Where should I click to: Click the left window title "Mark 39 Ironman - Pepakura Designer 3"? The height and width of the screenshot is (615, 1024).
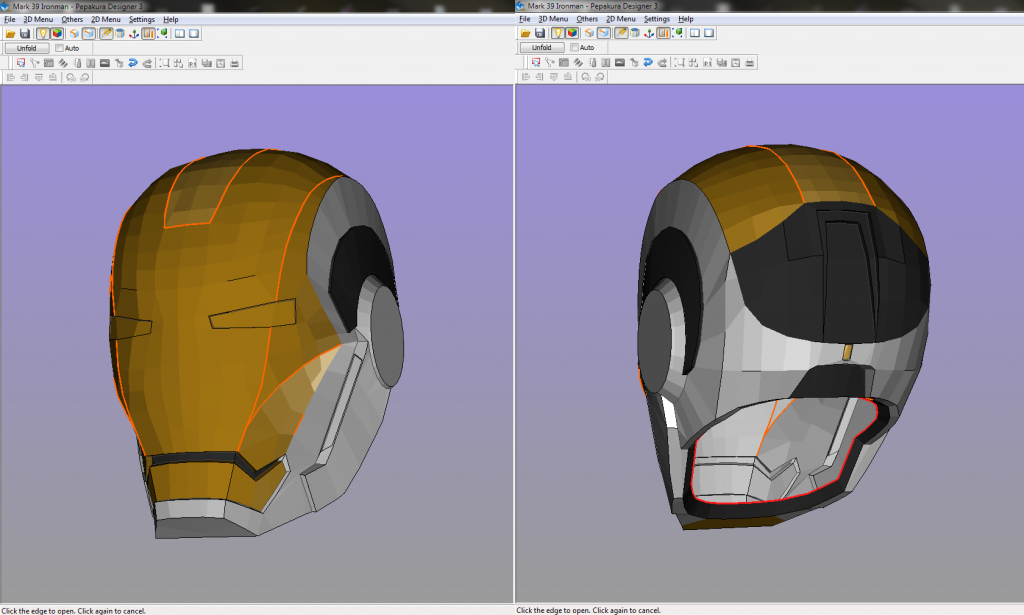coord(78,7)
